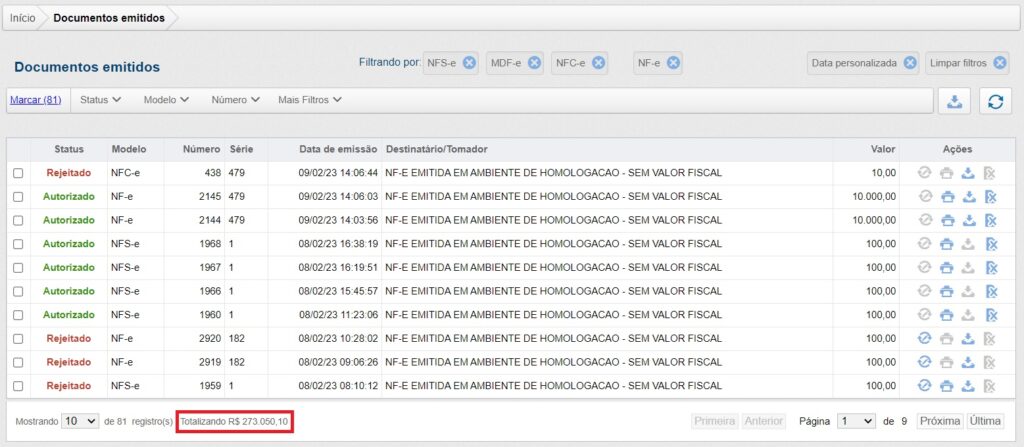Remove the MDF-e filter tag
The image size is (1024, 447).
(534, 63)
